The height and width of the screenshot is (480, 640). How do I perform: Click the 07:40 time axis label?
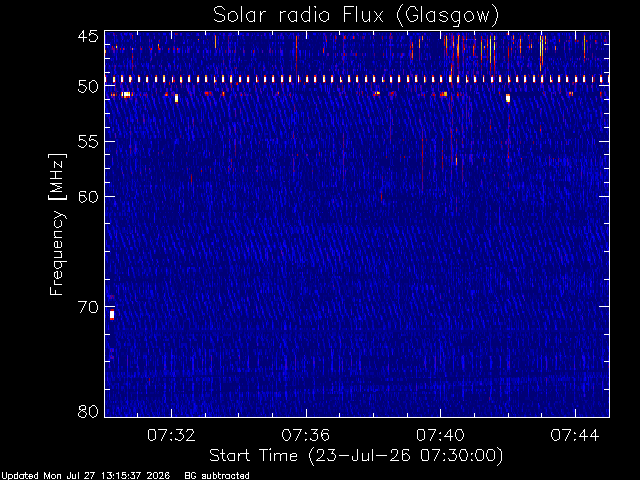440,436
